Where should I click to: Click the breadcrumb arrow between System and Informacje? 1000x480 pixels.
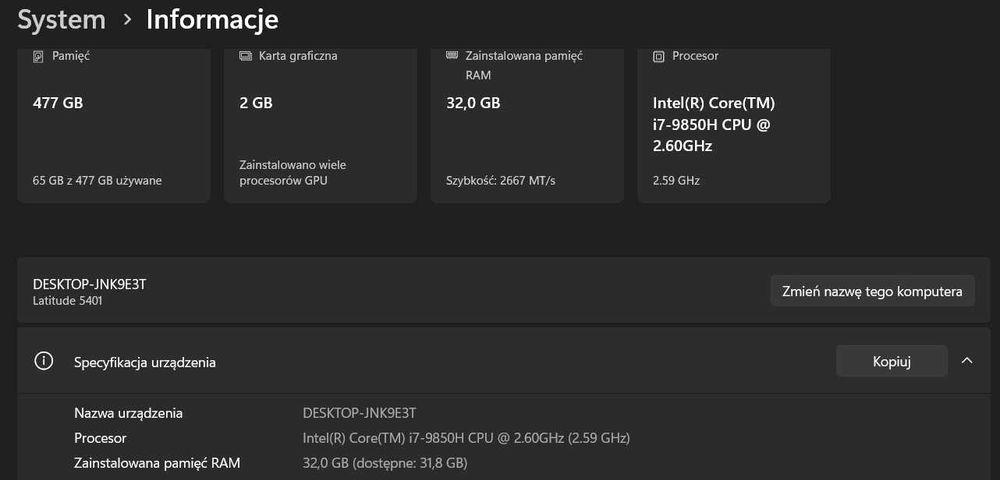pos(127,19)
